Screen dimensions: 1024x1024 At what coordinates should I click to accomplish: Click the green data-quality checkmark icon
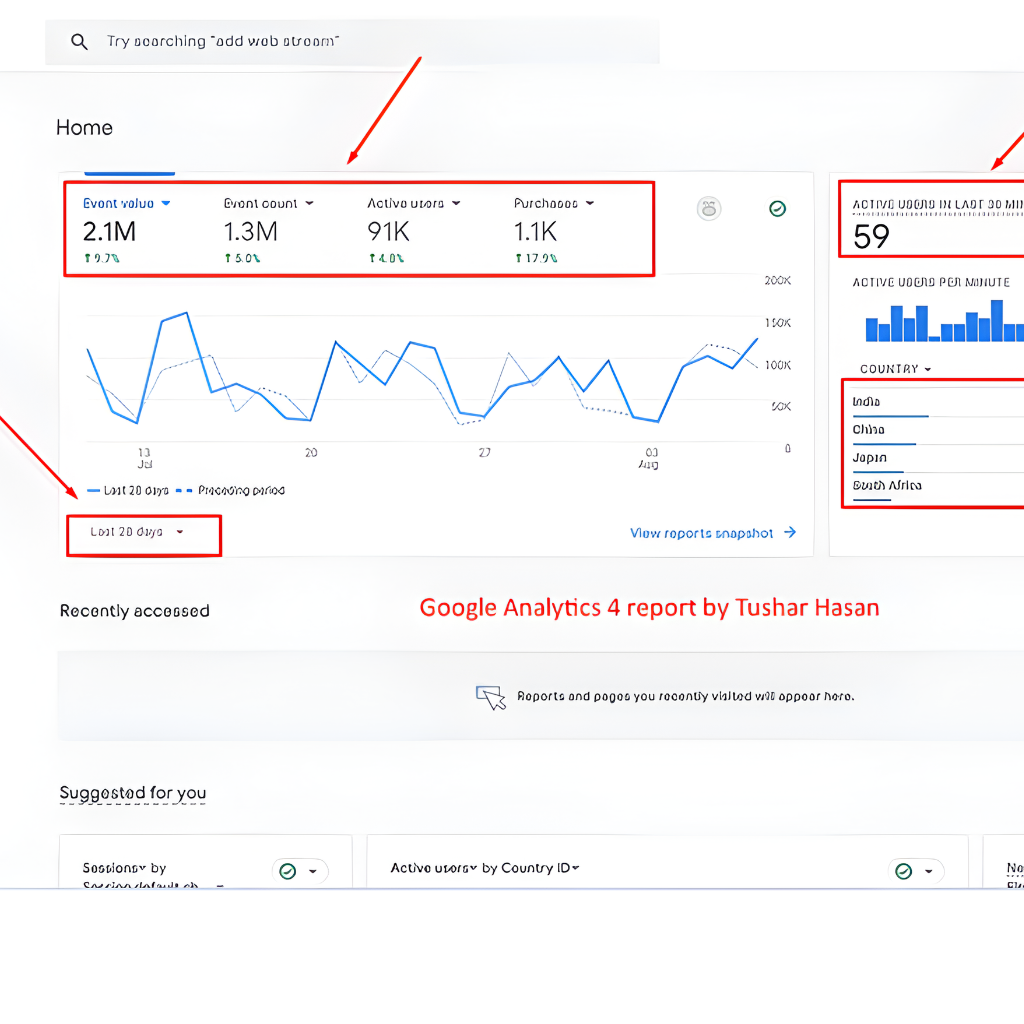778,209
